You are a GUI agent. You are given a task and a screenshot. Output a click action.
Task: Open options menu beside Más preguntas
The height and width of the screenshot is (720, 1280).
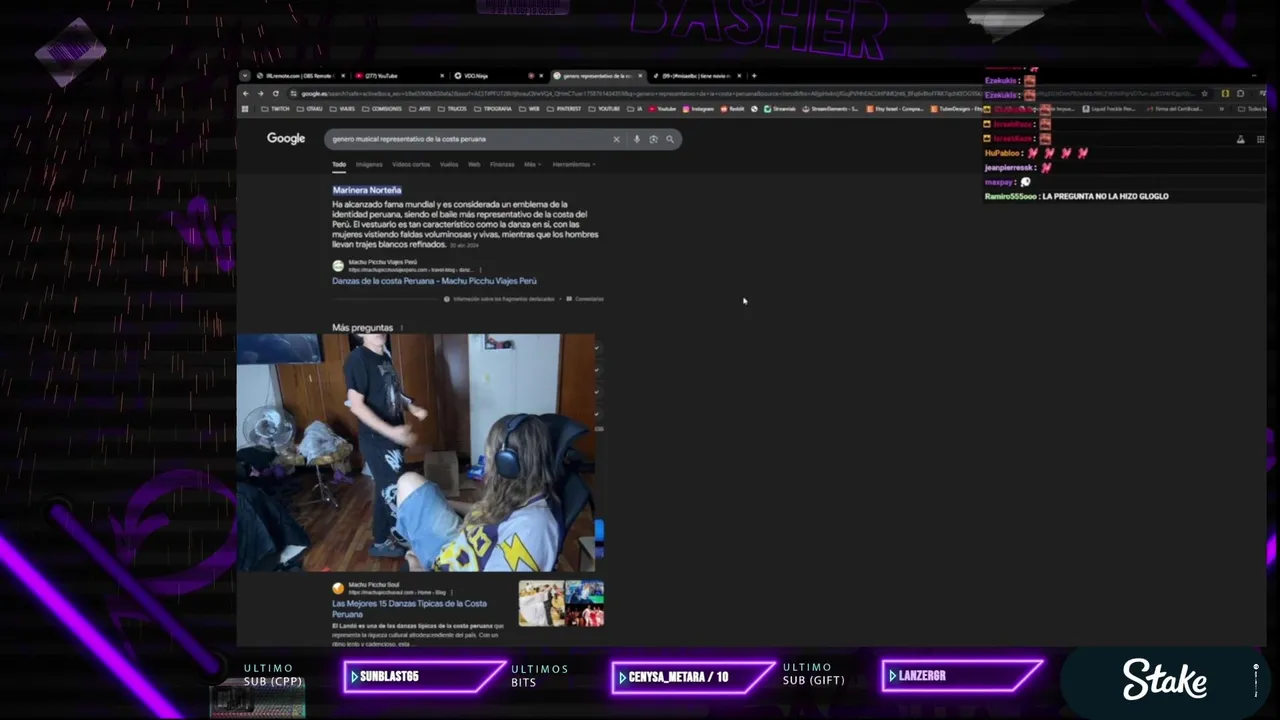(402, 328)
